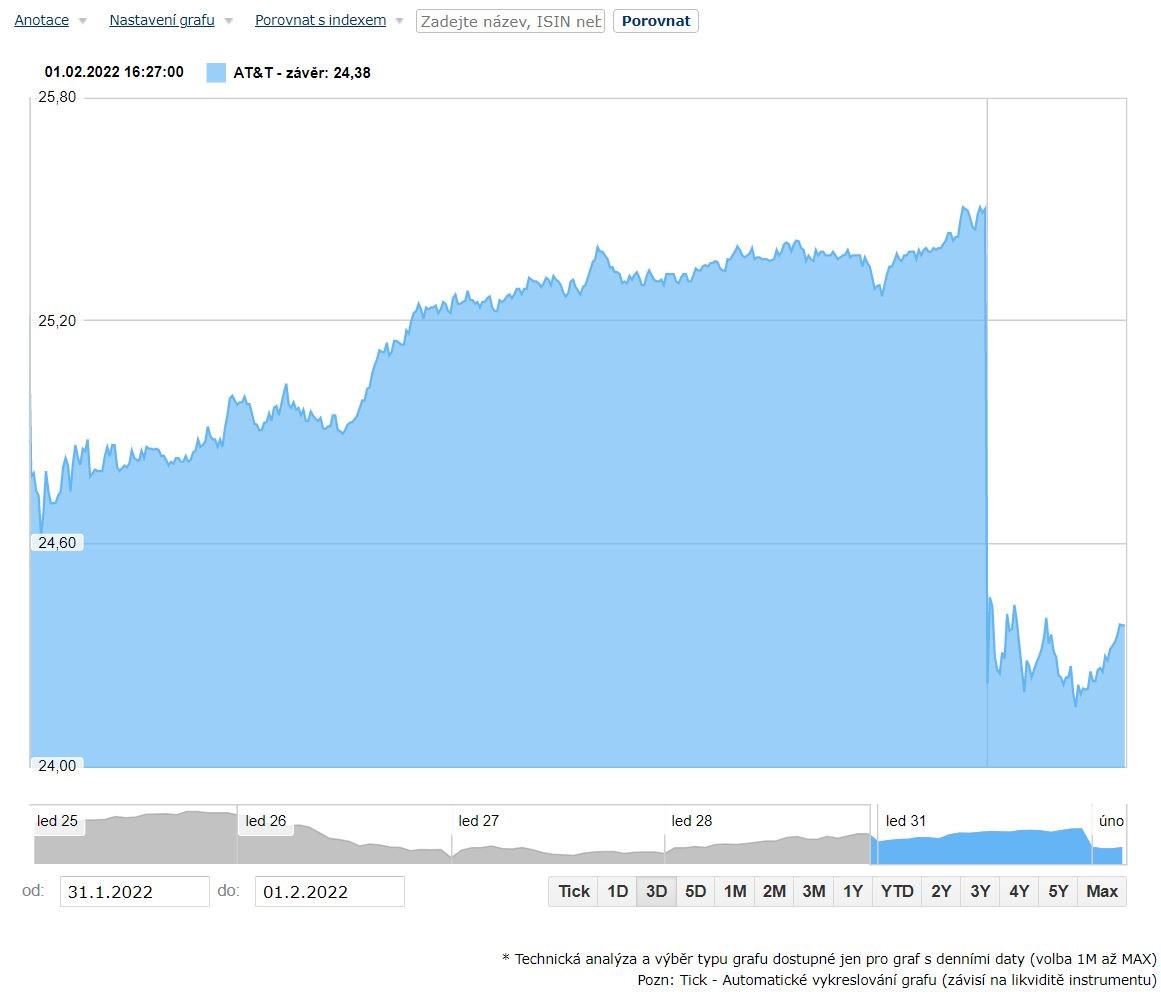Open the Anotace dropdown arrow

(82, 21)
